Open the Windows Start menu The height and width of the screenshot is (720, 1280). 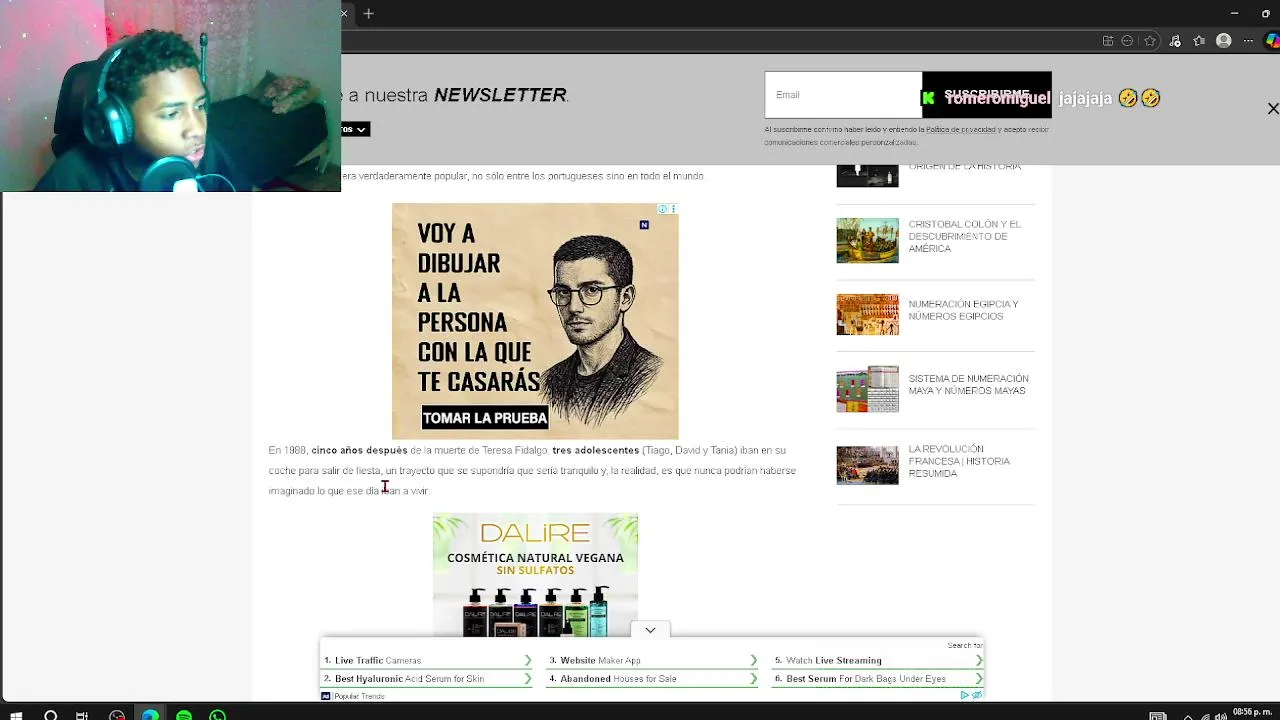point(16,715)
